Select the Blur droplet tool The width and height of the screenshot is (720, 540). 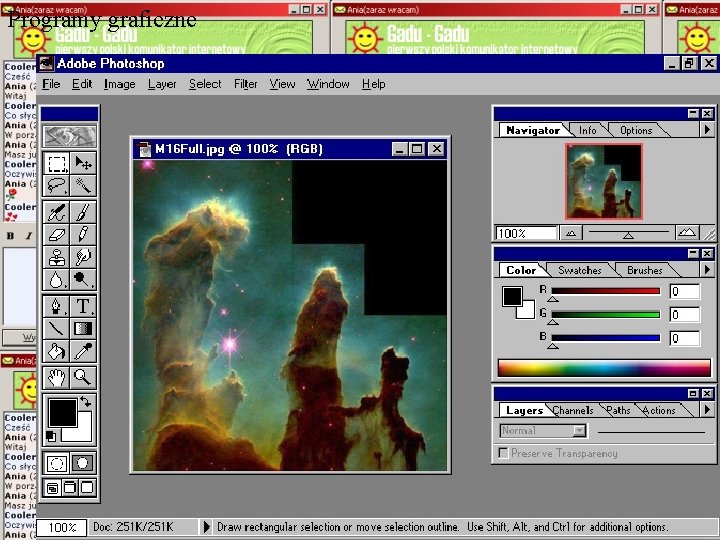(x=56, y=280)
